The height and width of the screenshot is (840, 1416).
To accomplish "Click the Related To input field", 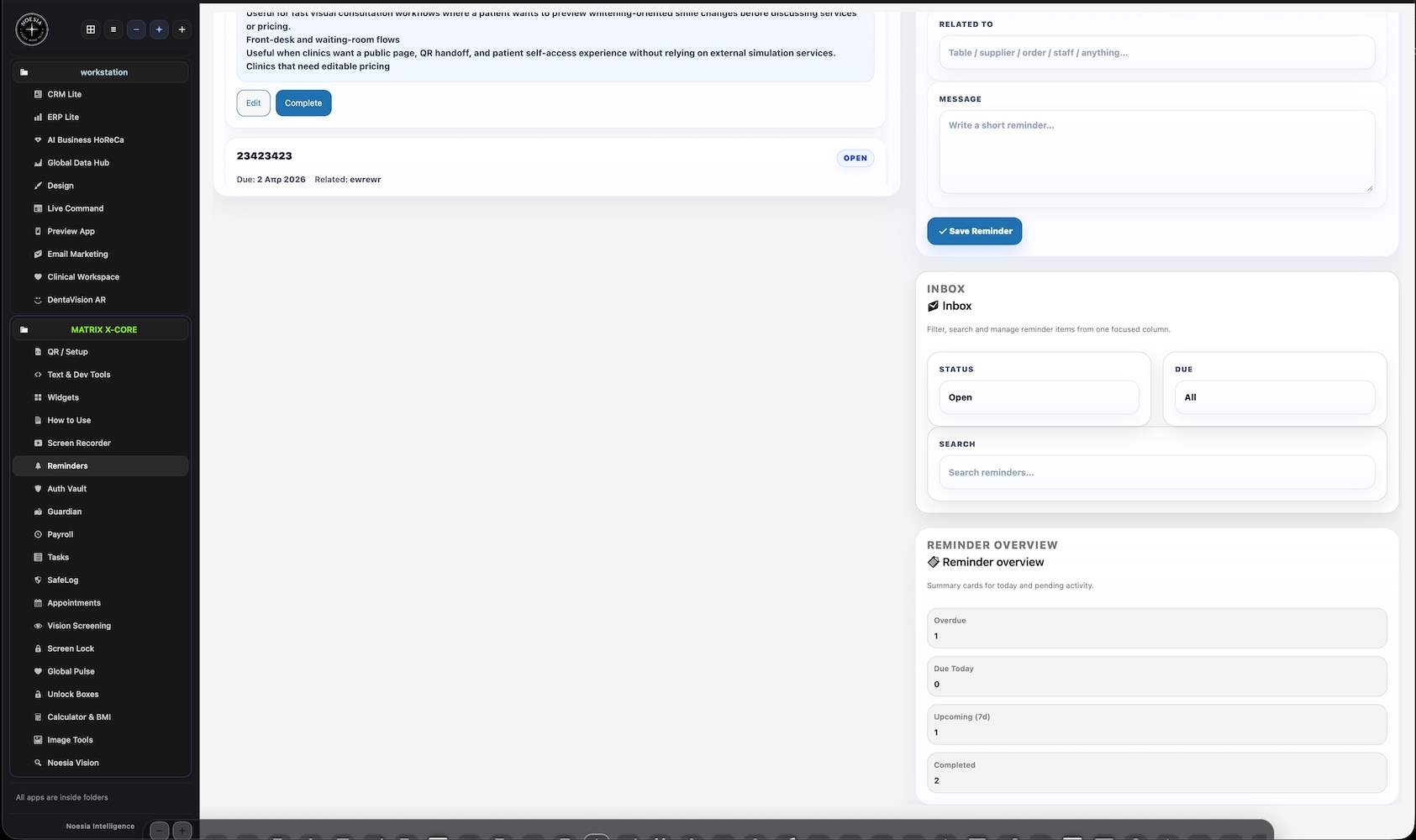I will click(1157, 52).
